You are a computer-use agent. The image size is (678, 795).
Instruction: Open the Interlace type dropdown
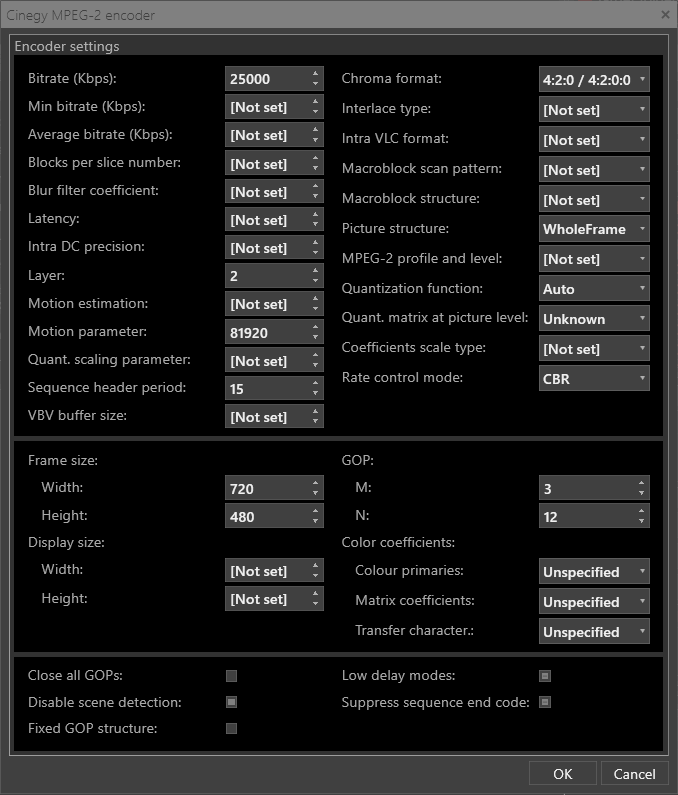tap(594, 110)
